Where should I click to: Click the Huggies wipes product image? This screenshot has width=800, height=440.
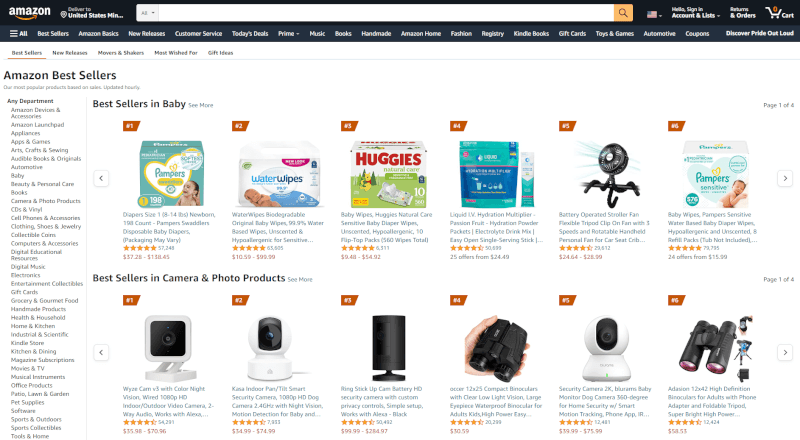388,174
